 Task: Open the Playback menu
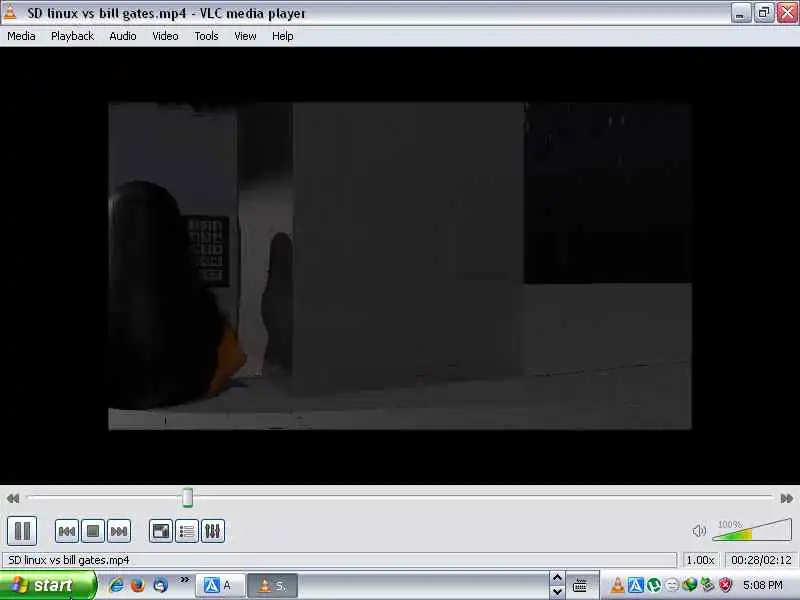72,36
